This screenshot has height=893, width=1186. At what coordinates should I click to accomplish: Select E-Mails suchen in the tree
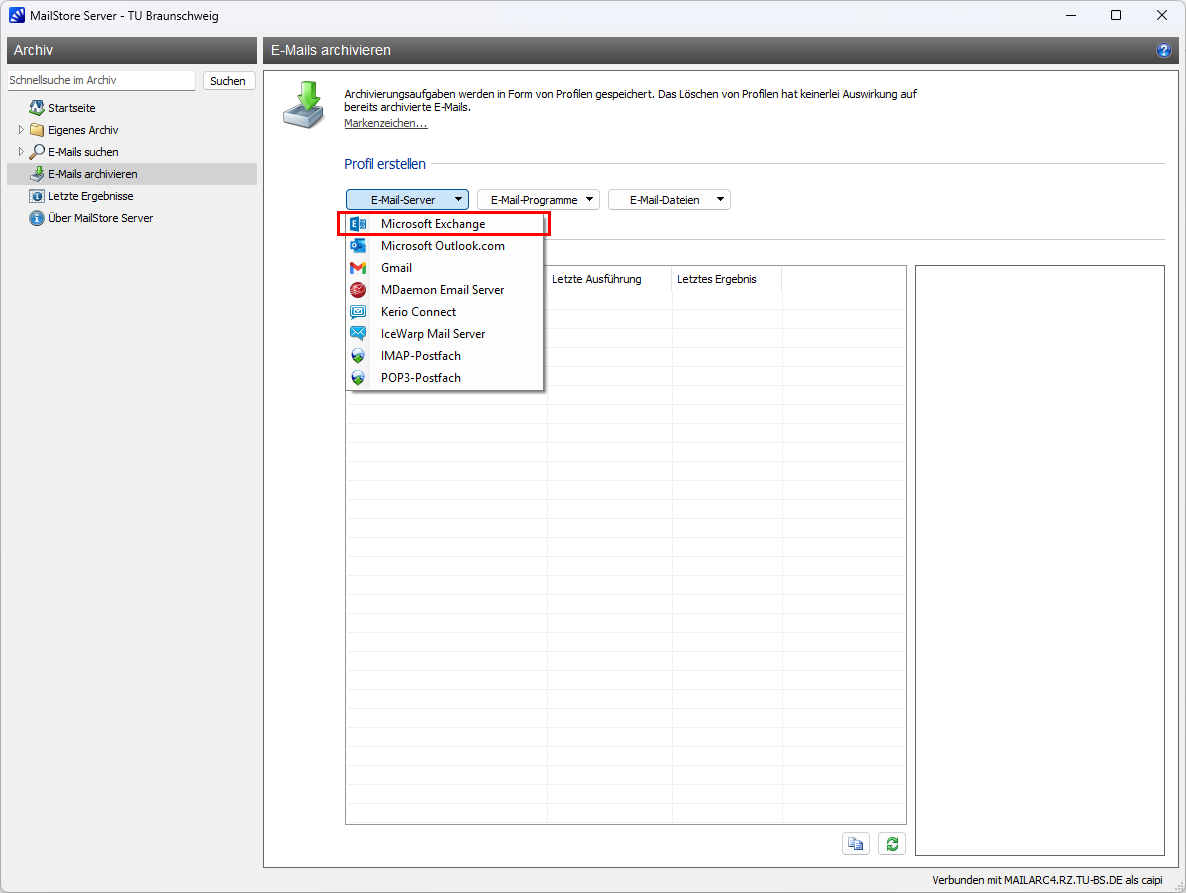[x=83, y=152]
